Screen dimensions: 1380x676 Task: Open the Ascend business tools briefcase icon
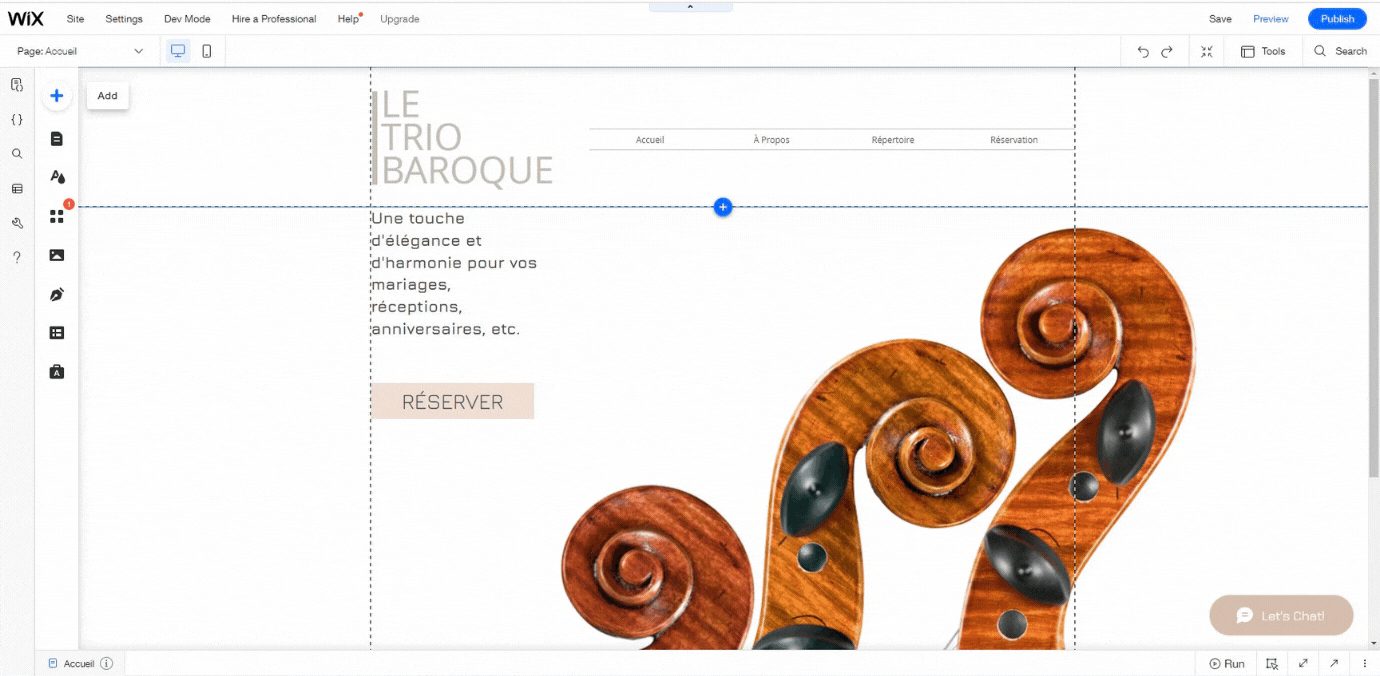click(57, 372)
